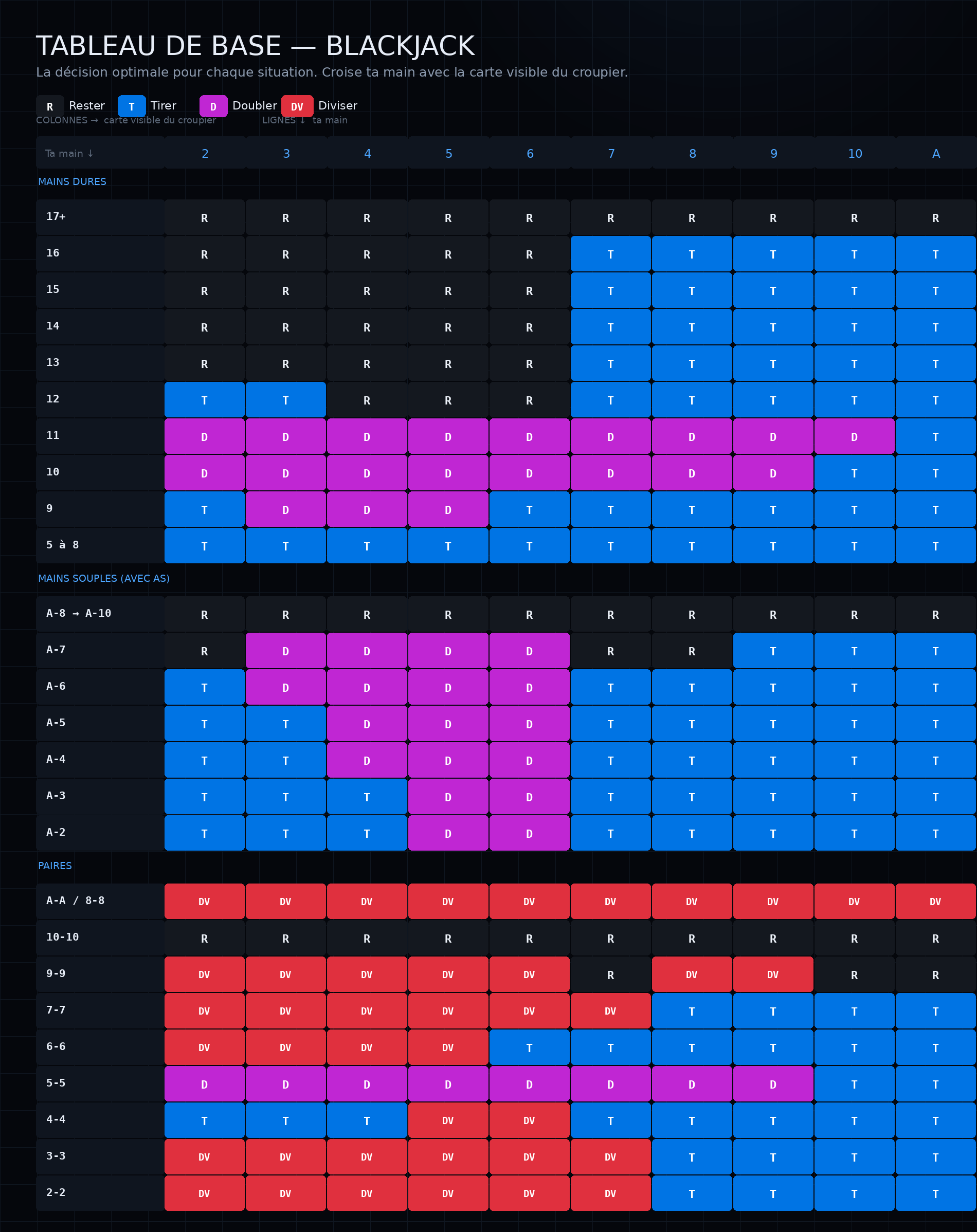Click the DV cell for A-A / 8-8 against dealer A
This screenshot has width=977, height=1232.
pyautogui.click(x=935, y=901)
